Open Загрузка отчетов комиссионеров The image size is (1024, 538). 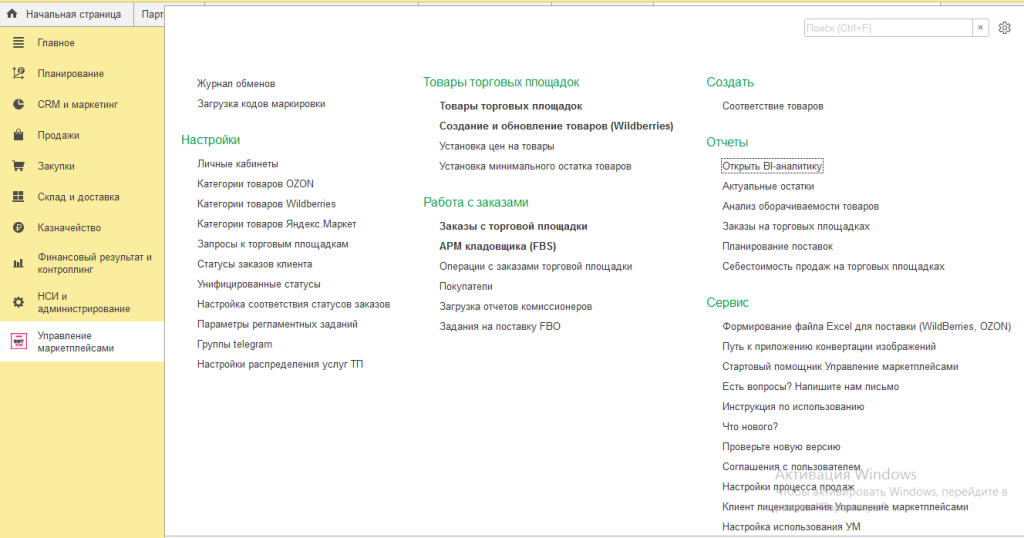(x=515, y=306)
